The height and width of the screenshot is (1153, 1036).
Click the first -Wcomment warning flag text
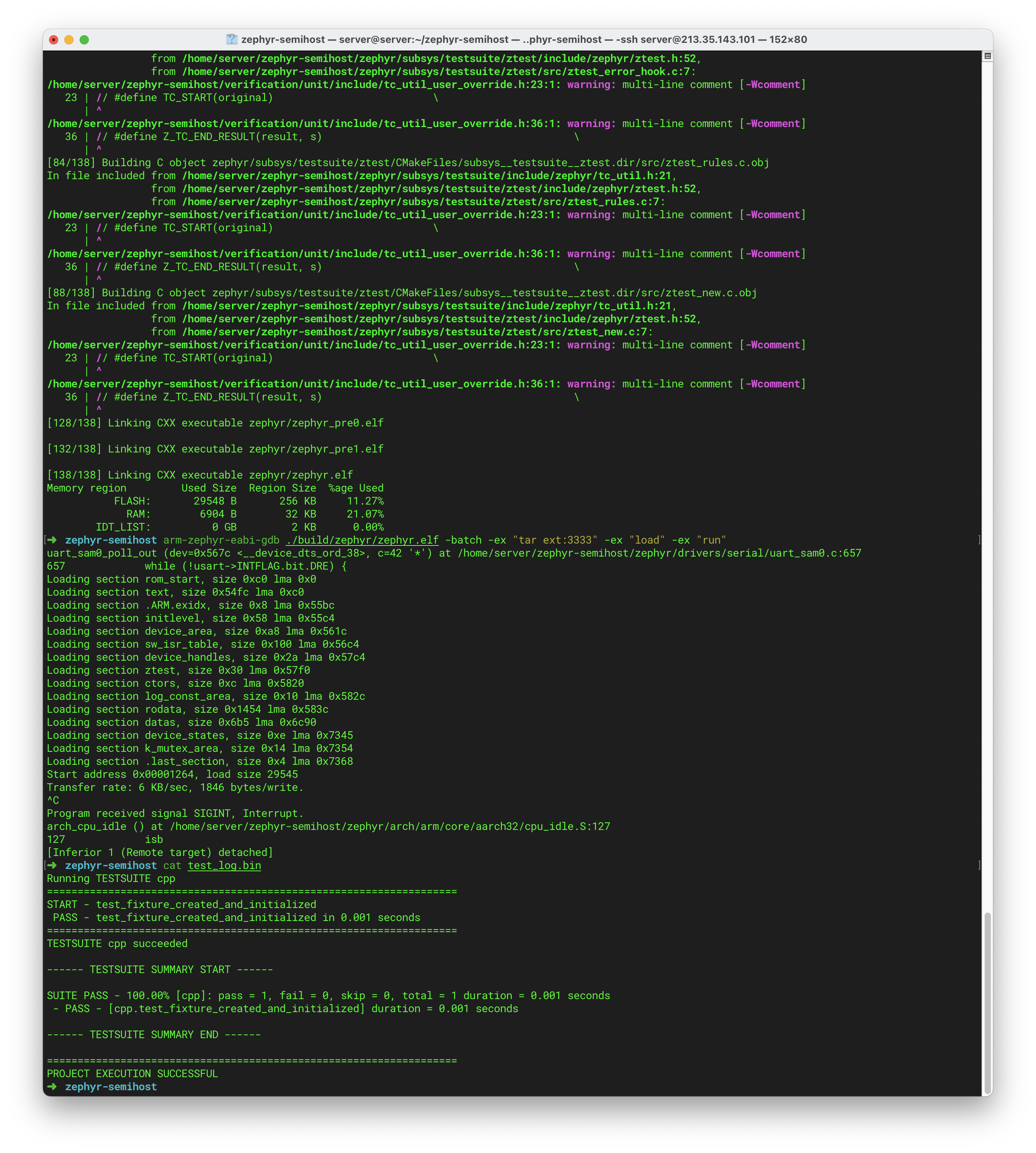pyautogui.click(x=773, y=85)
